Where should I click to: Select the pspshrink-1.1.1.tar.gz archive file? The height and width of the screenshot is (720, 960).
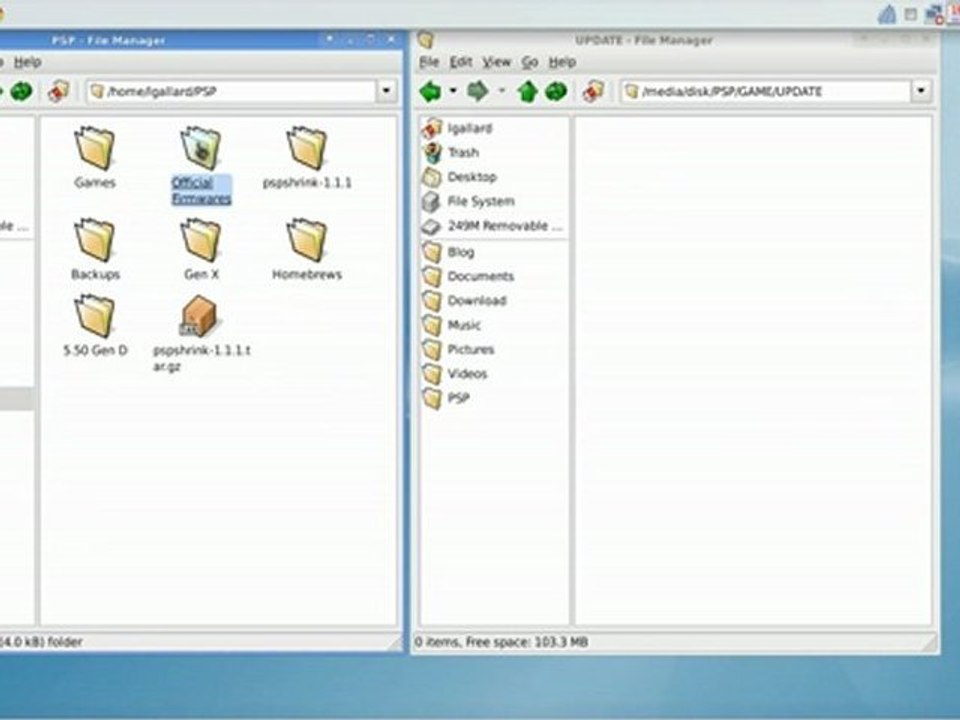[x=201, y=334]
